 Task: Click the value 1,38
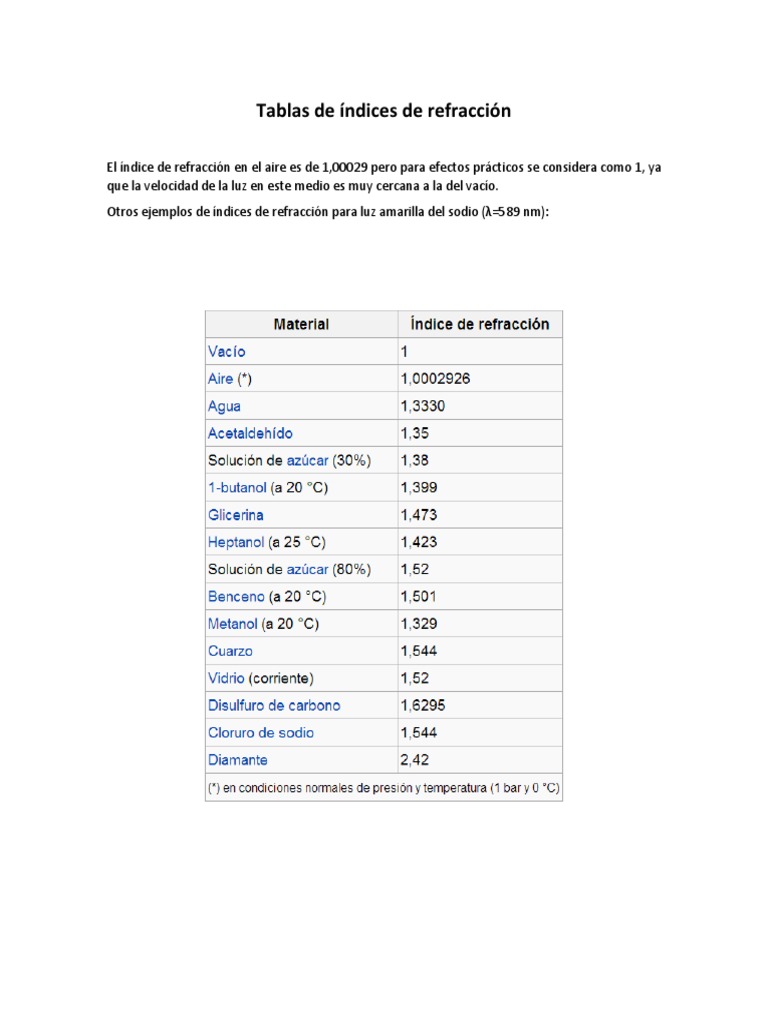tap(415, 460)
